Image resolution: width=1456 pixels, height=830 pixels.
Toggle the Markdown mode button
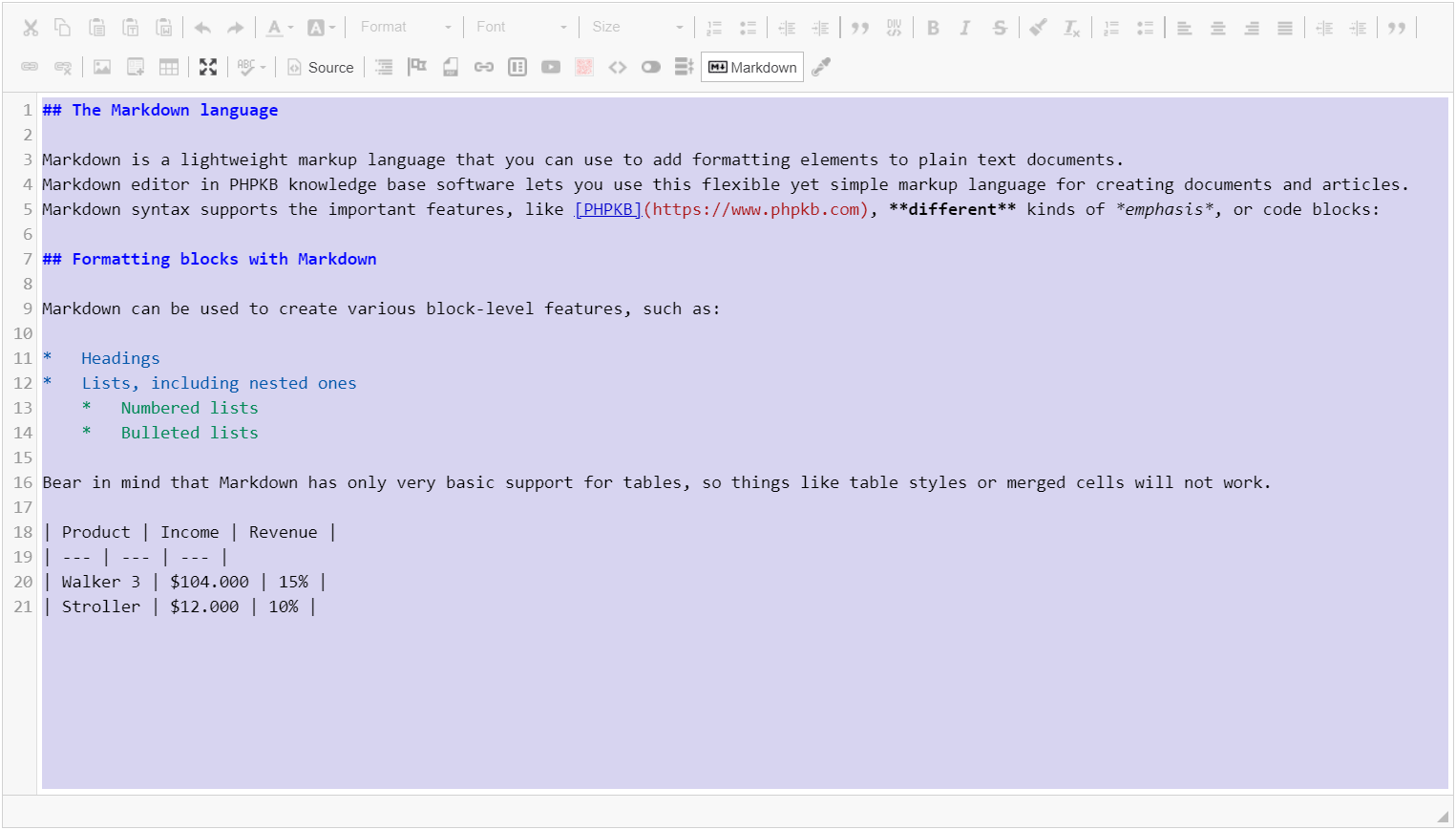pos(752,67)
